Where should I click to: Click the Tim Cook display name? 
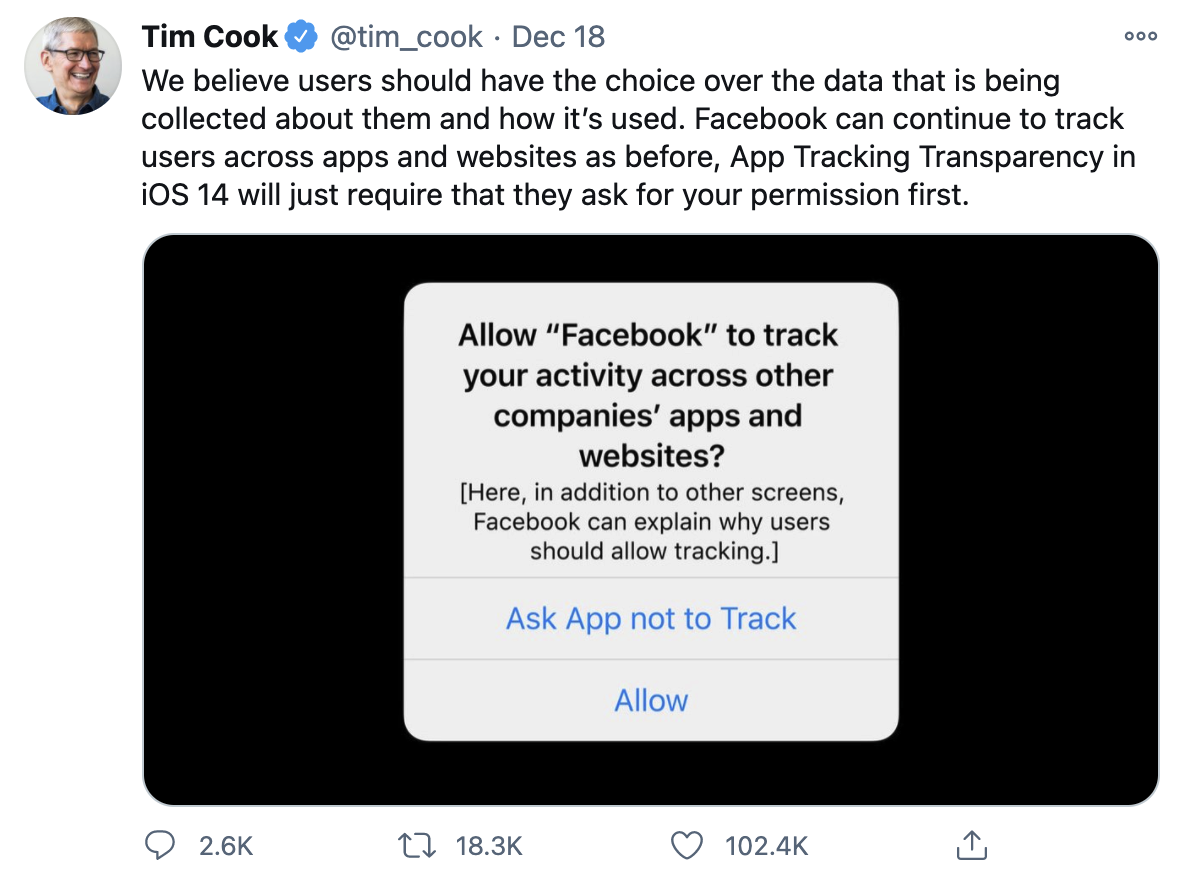point(210,38)
